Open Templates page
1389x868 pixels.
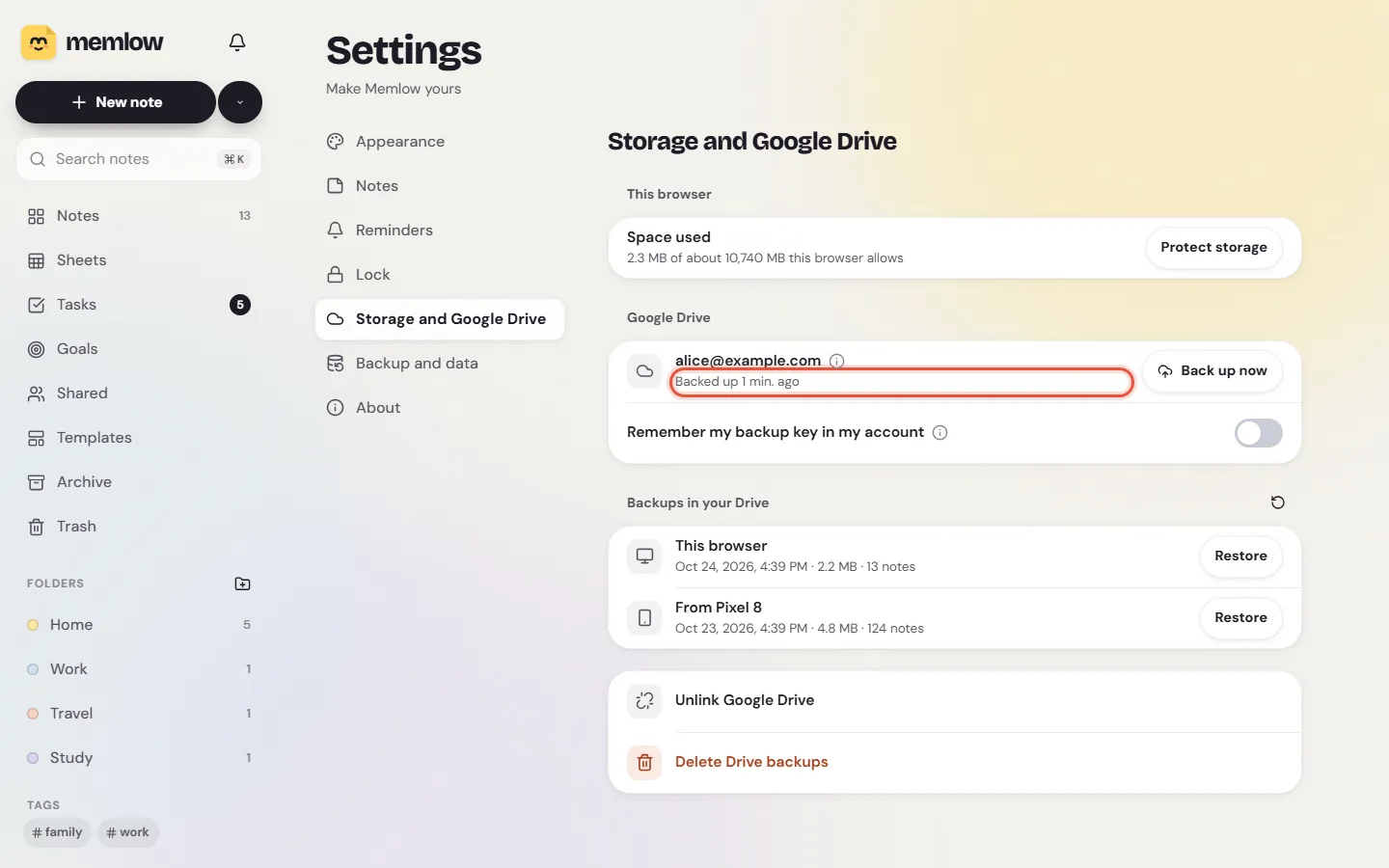pos(139,438)
